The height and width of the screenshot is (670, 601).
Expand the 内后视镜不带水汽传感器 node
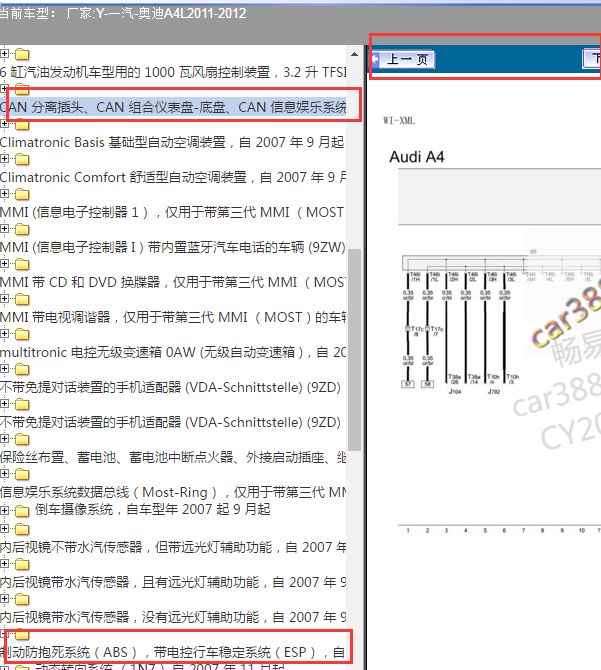pyautogui.click(x=4, y=529)
